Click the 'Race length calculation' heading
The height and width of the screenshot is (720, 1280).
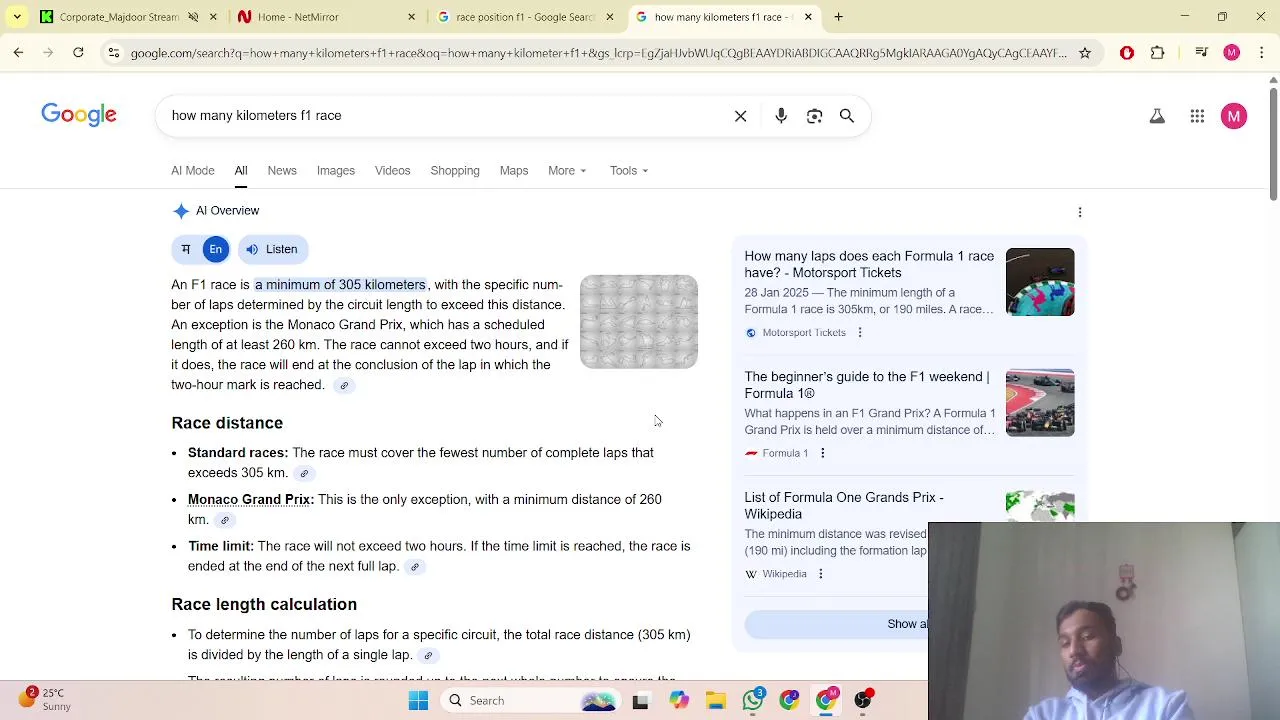(x=264, y=605)
